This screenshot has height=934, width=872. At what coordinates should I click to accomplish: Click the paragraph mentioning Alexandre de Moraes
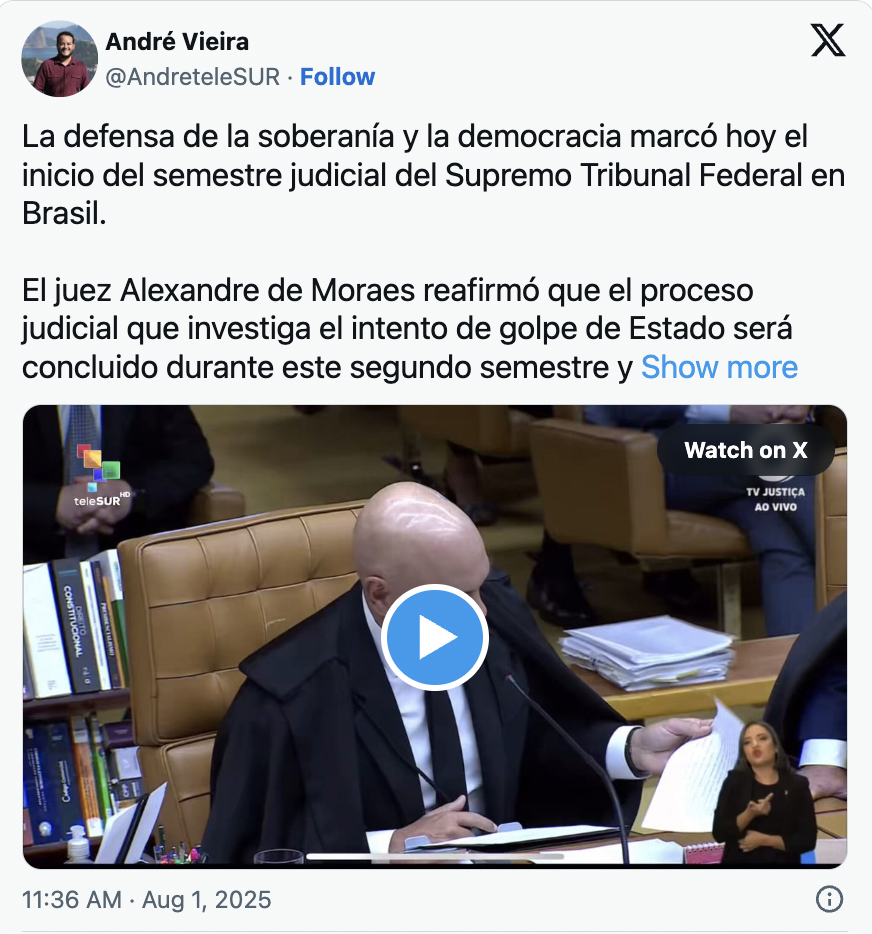410,328
